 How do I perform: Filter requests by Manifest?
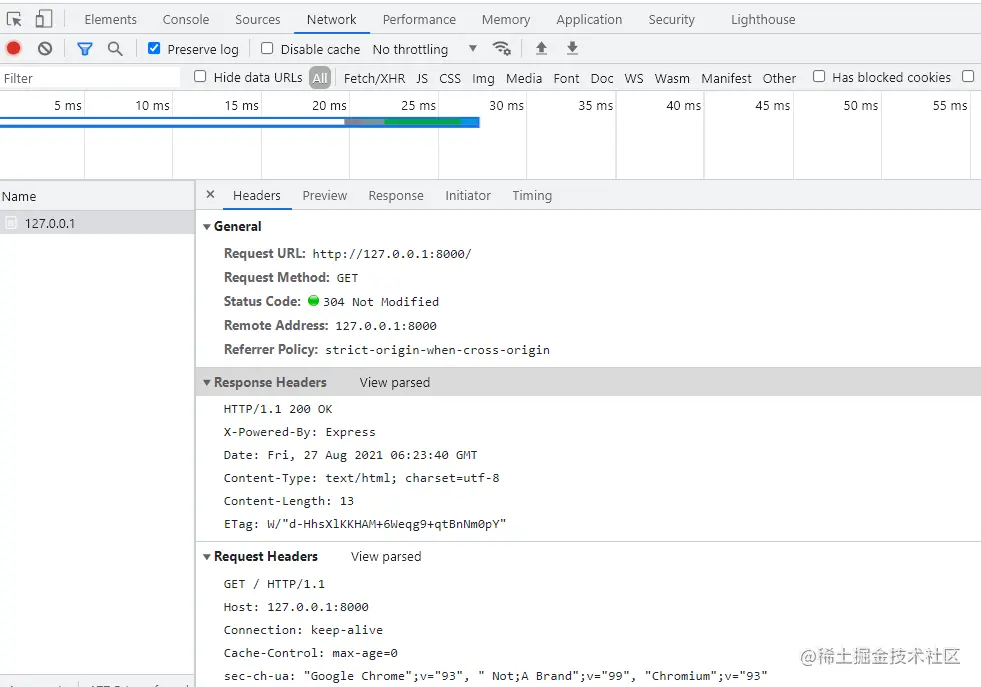point(726,78)
